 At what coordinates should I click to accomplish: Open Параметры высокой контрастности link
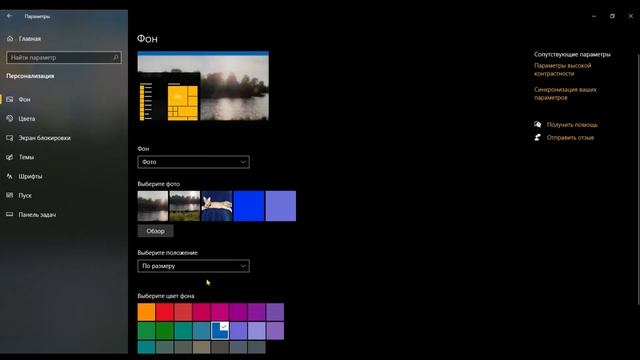coord(562,70)
